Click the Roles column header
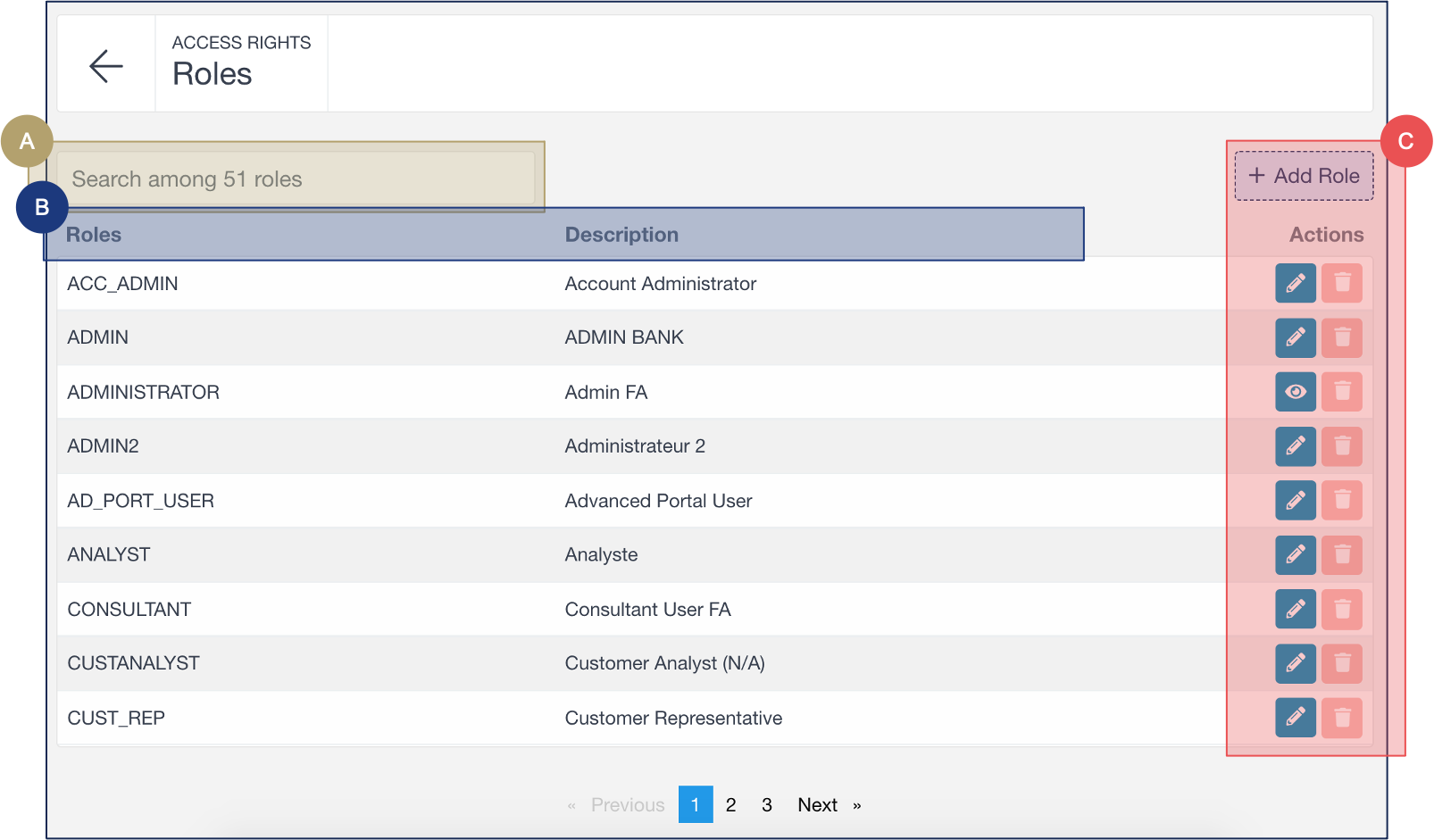This screenshot has width=1434, height=840. point(94,235)
